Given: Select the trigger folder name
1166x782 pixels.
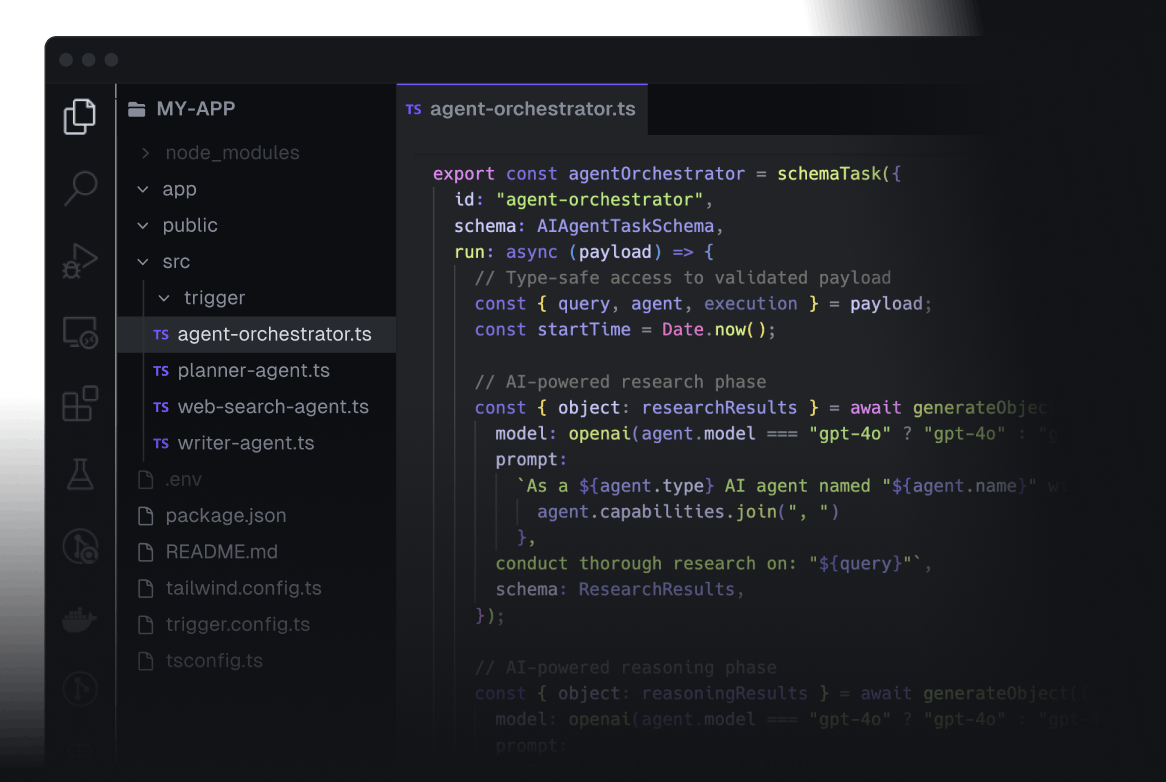Looking at the screenshot, I should point(214,298).
